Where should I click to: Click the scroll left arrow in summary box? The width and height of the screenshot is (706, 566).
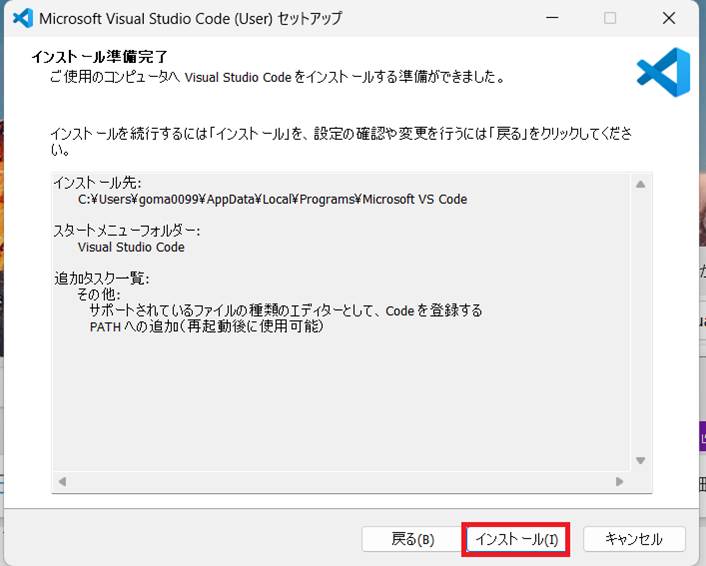point(63,481)
